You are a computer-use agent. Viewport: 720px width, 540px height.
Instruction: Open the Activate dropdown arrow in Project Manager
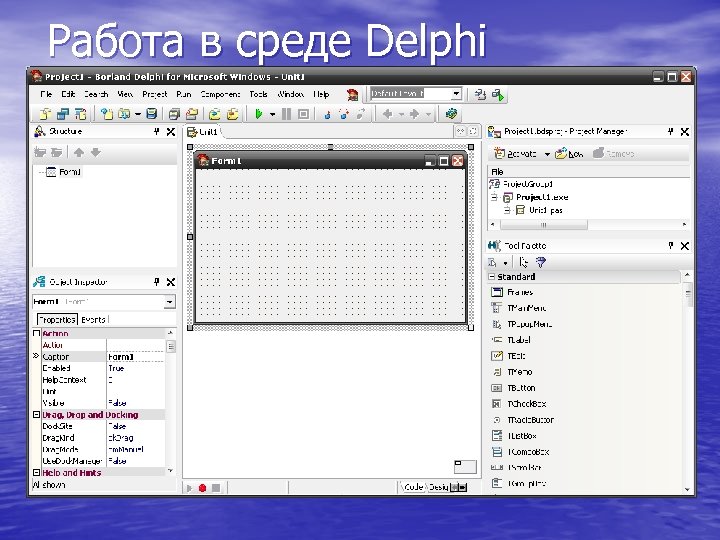(x=547, y=154)
